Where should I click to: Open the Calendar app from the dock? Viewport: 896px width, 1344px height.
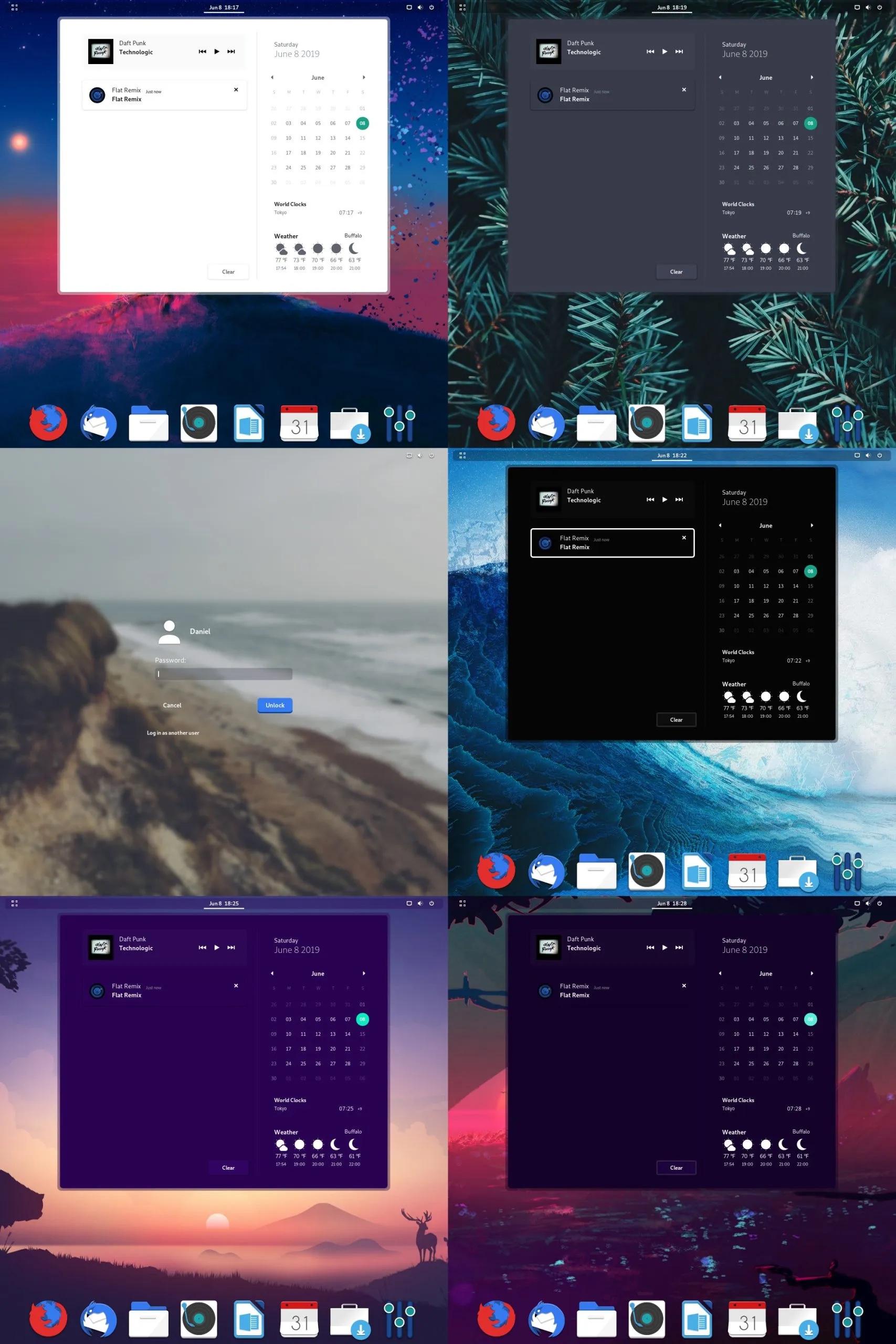(298, 423)
